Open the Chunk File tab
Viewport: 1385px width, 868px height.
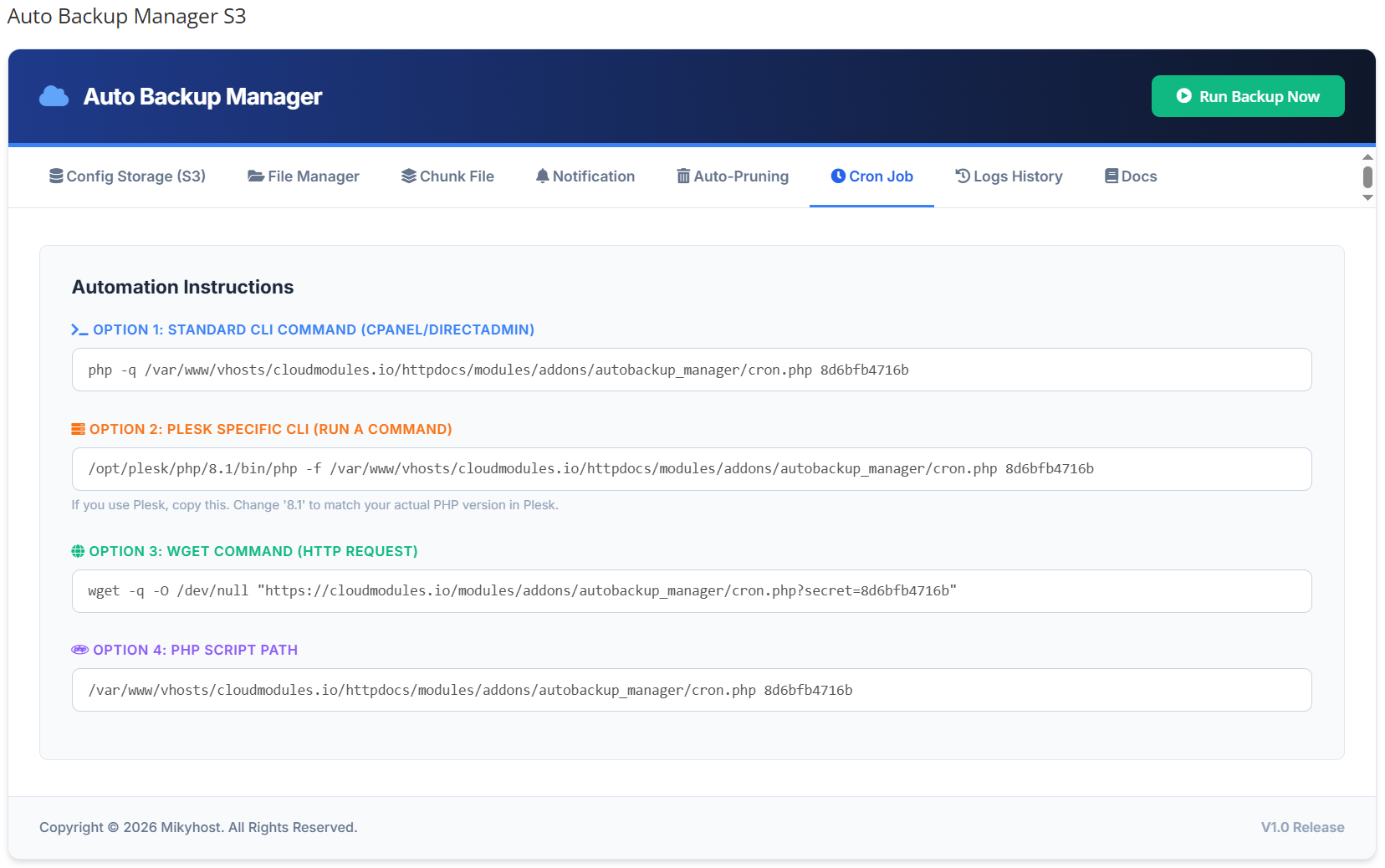[447, 176]
